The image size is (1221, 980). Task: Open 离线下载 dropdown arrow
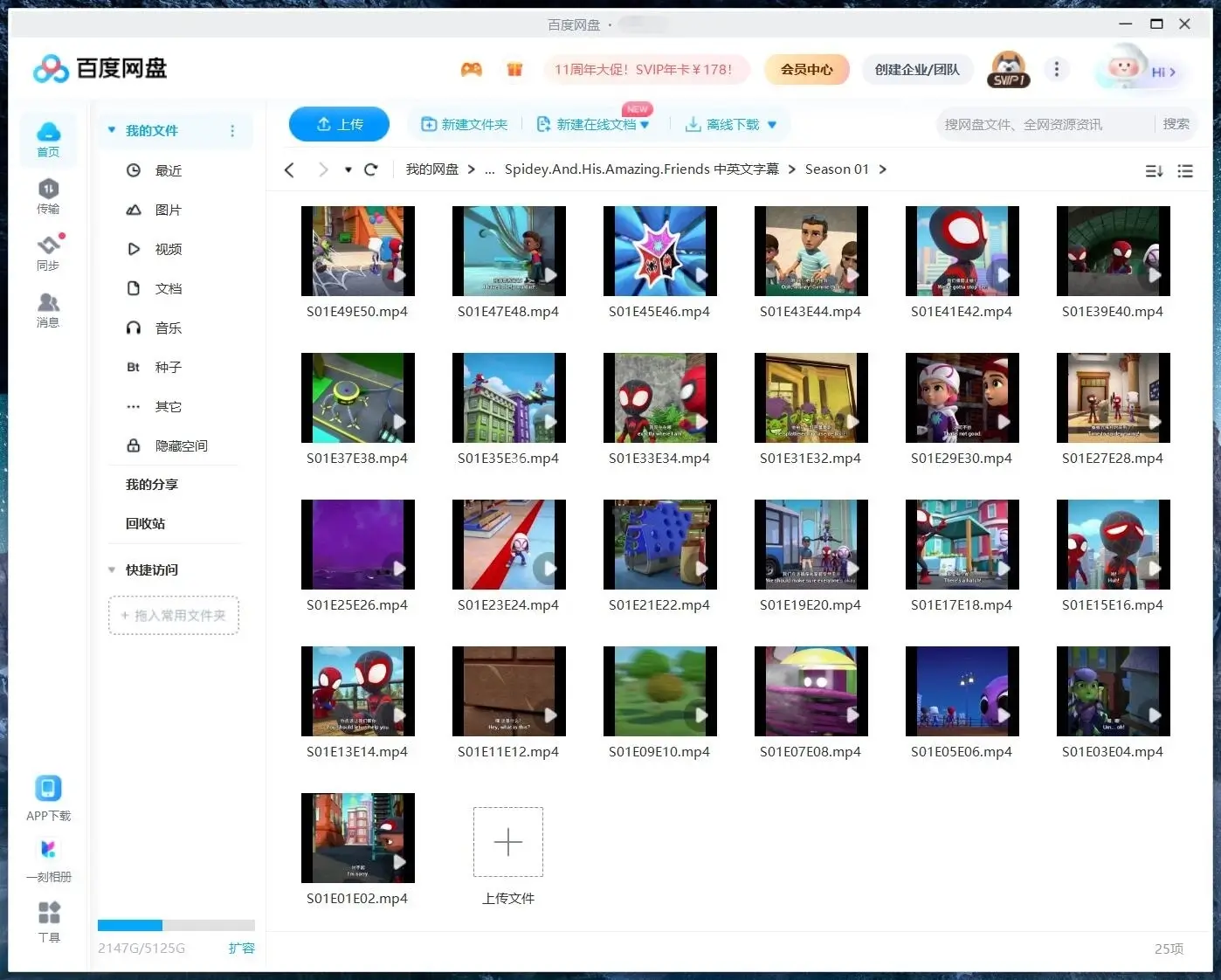point(772,125)
